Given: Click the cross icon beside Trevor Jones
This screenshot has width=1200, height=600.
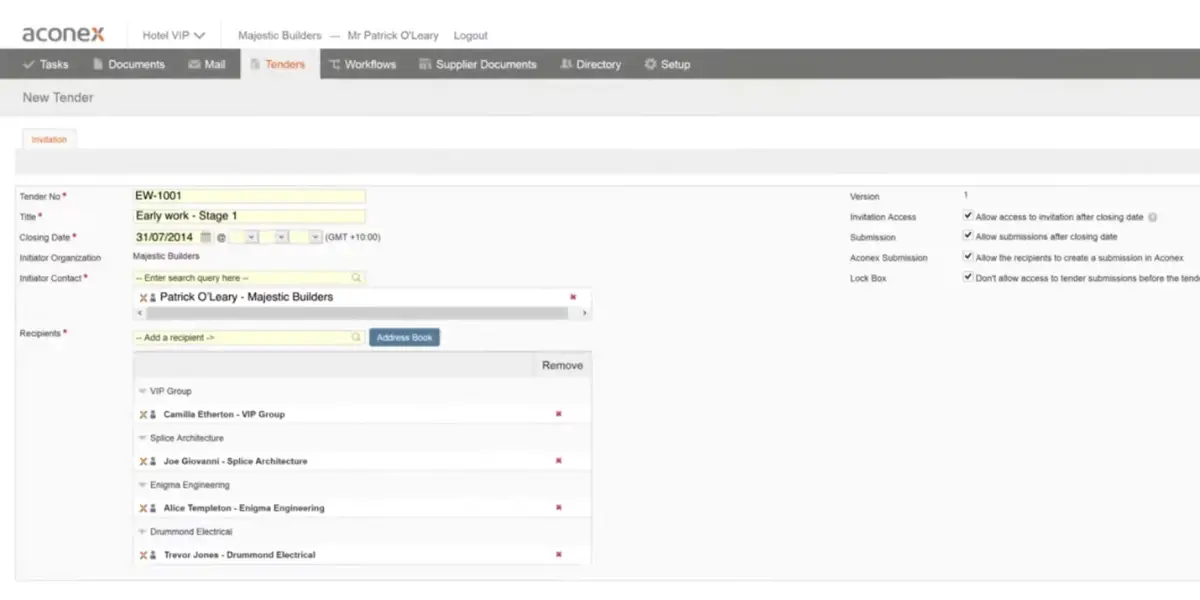Looking at the screenshot, I should coord(143,555).
